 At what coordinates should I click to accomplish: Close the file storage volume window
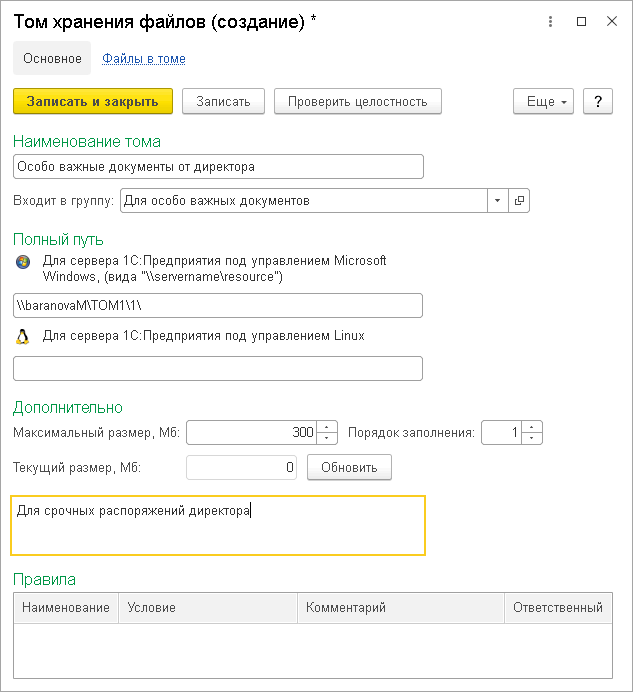[612, 21]
